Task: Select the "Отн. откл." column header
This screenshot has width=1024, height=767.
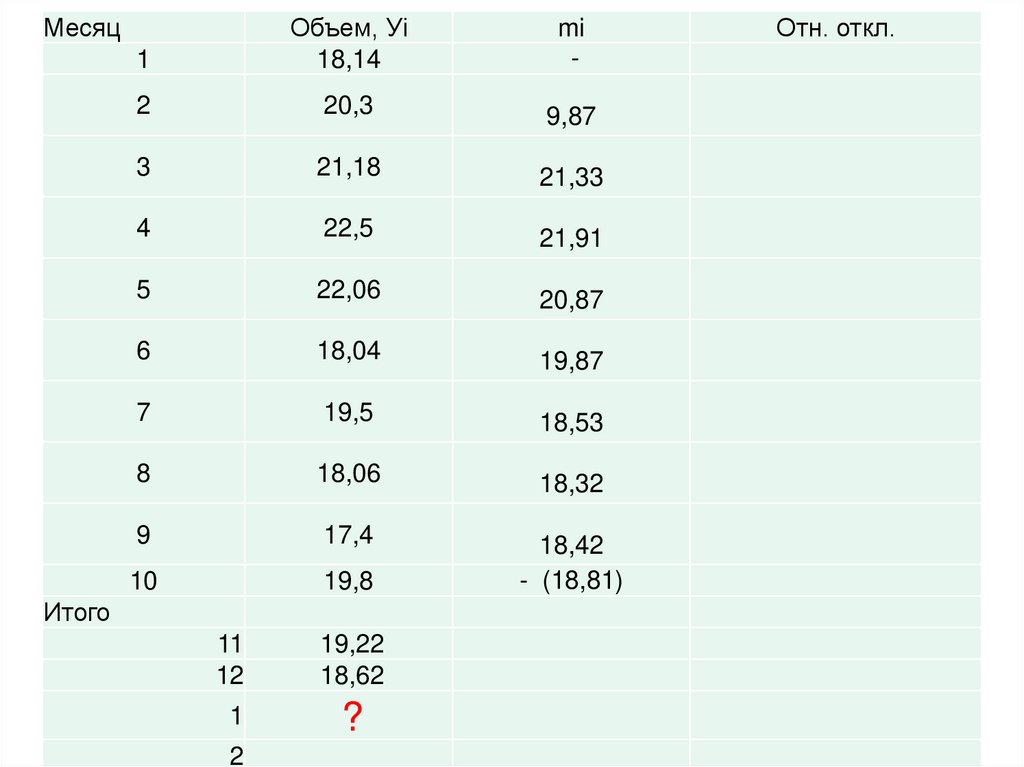Action: [835, 28]
